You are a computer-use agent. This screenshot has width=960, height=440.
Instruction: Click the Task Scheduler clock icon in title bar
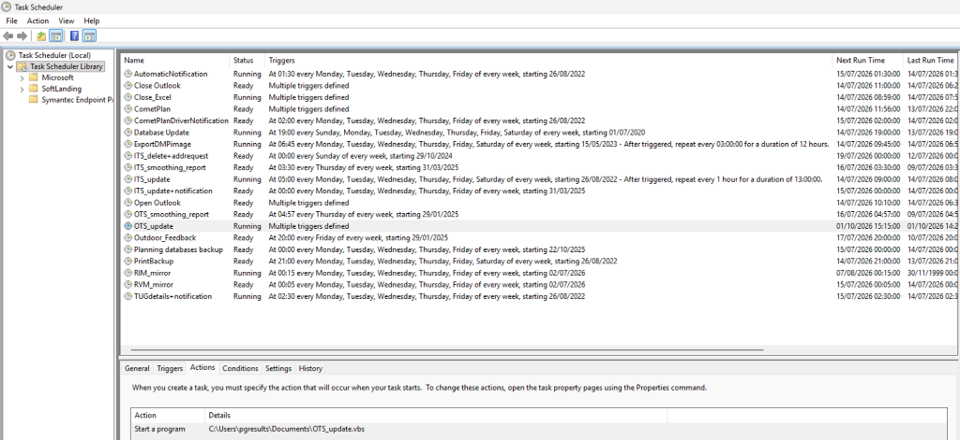coord(7,7)
